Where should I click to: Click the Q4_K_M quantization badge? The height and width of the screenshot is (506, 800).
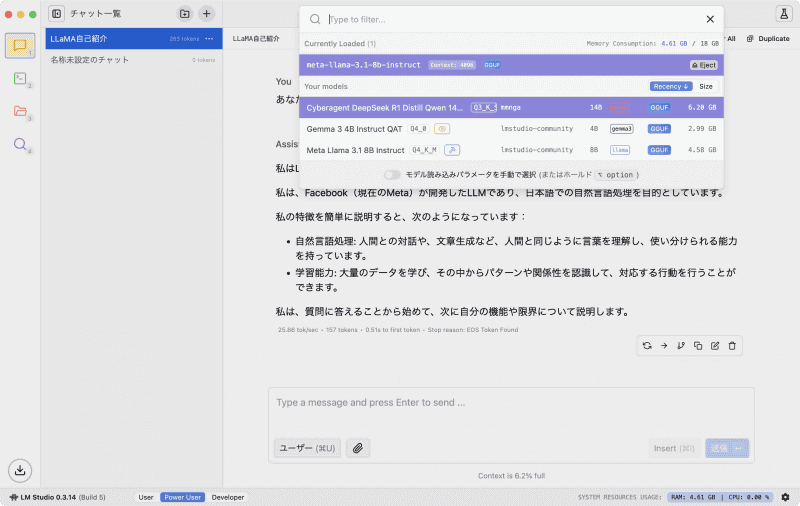(x=424, y=150)
